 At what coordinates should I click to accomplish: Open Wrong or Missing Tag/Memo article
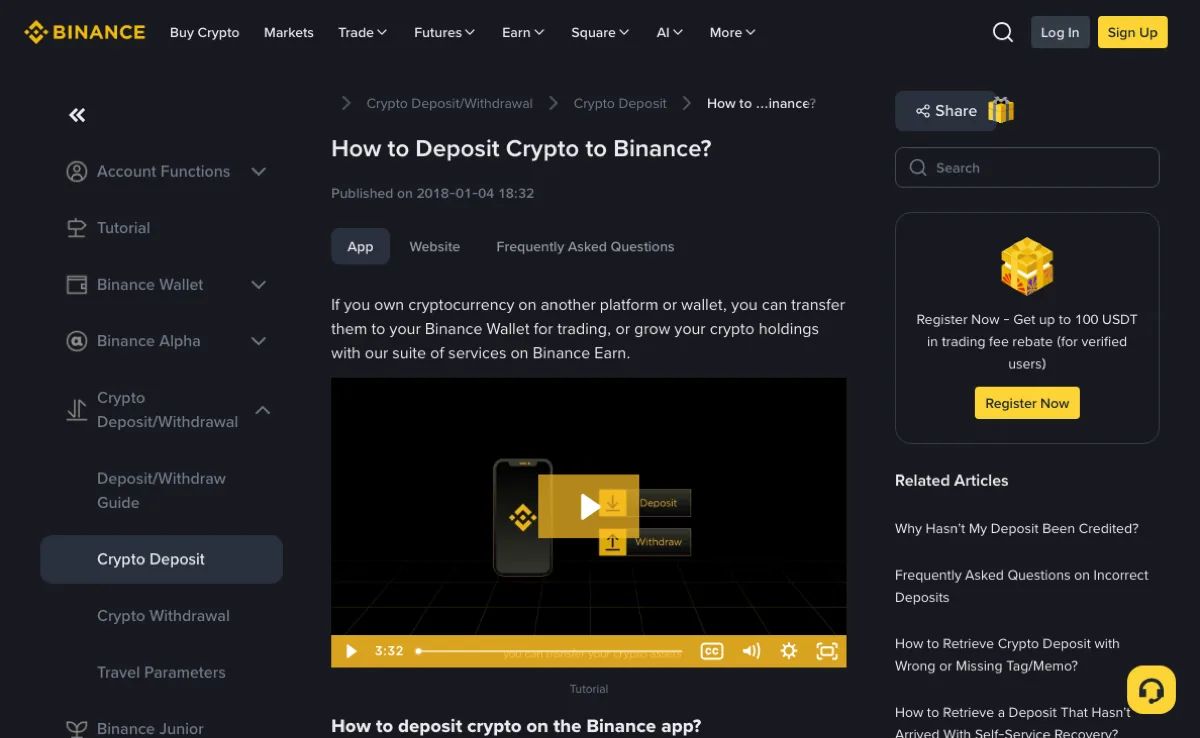pyautogui.click(x=1007, y=655)
